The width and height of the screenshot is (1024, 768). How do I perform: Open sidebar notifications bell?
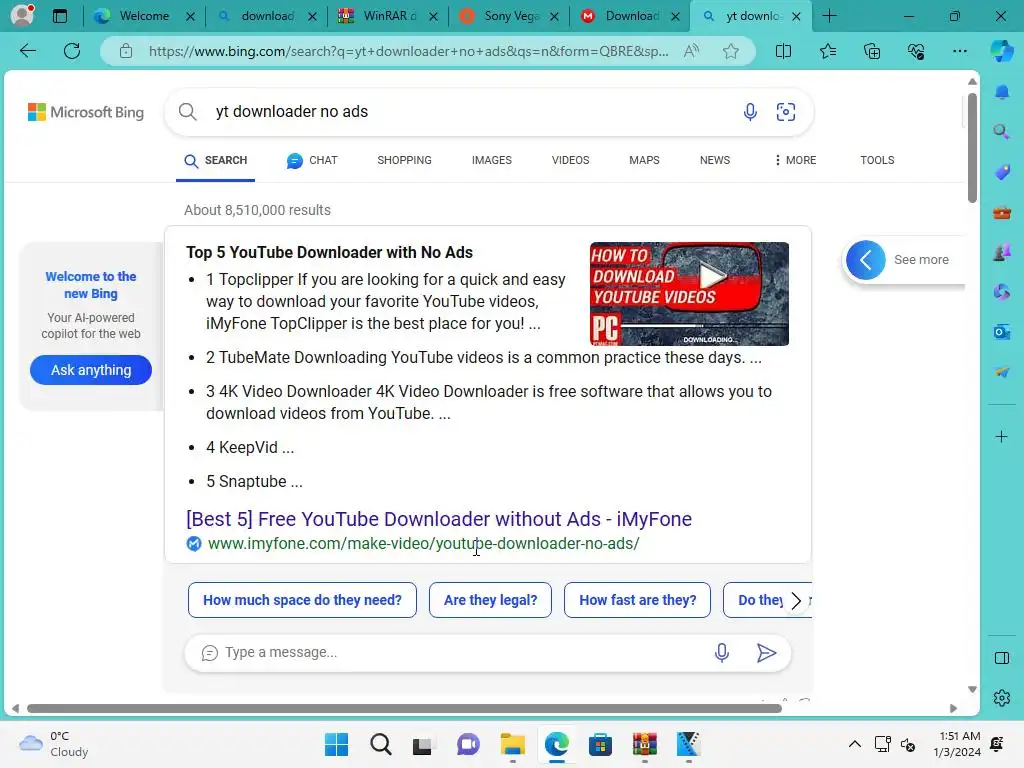pos(1002,92)
